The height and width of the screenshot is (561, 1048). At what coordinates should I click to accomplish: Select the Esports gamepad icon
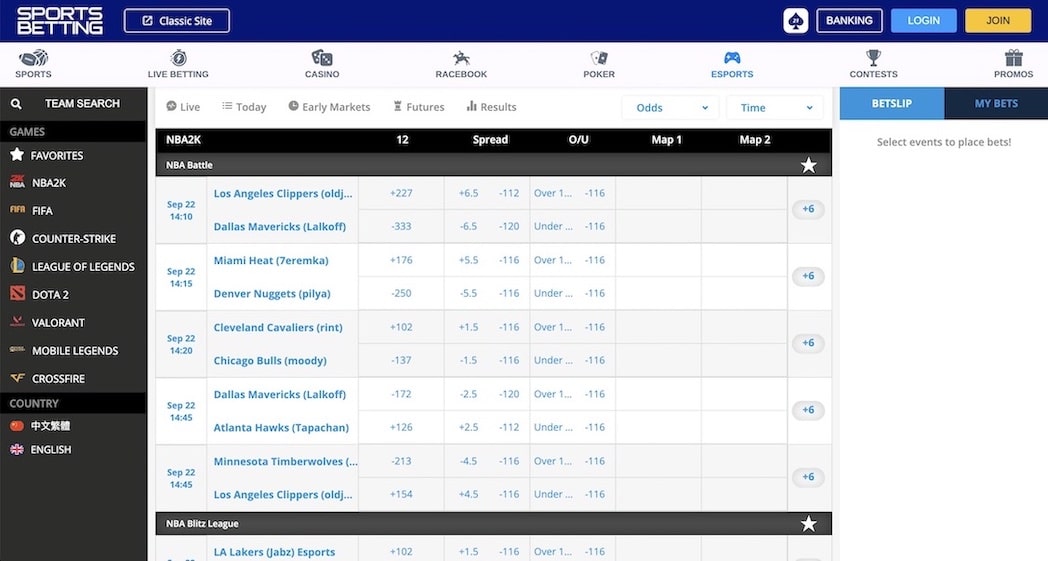(x=732, y=58)
